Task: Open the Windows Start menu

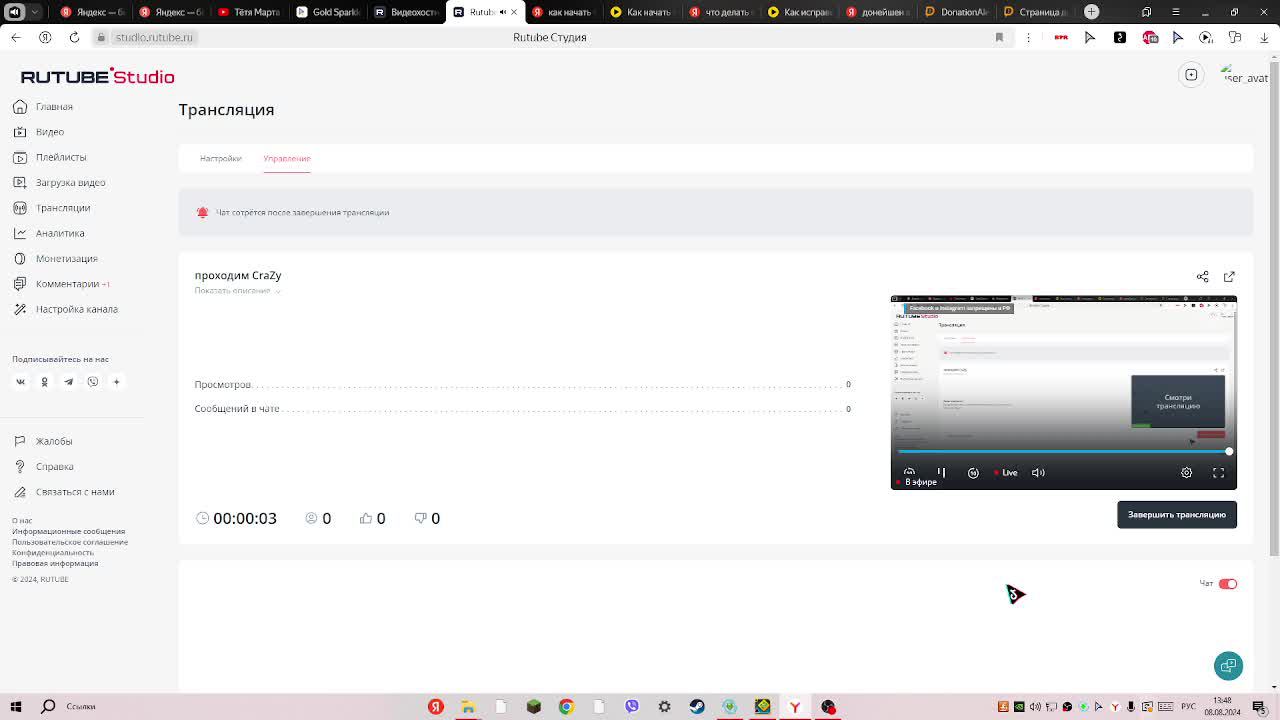Action: 15,707
